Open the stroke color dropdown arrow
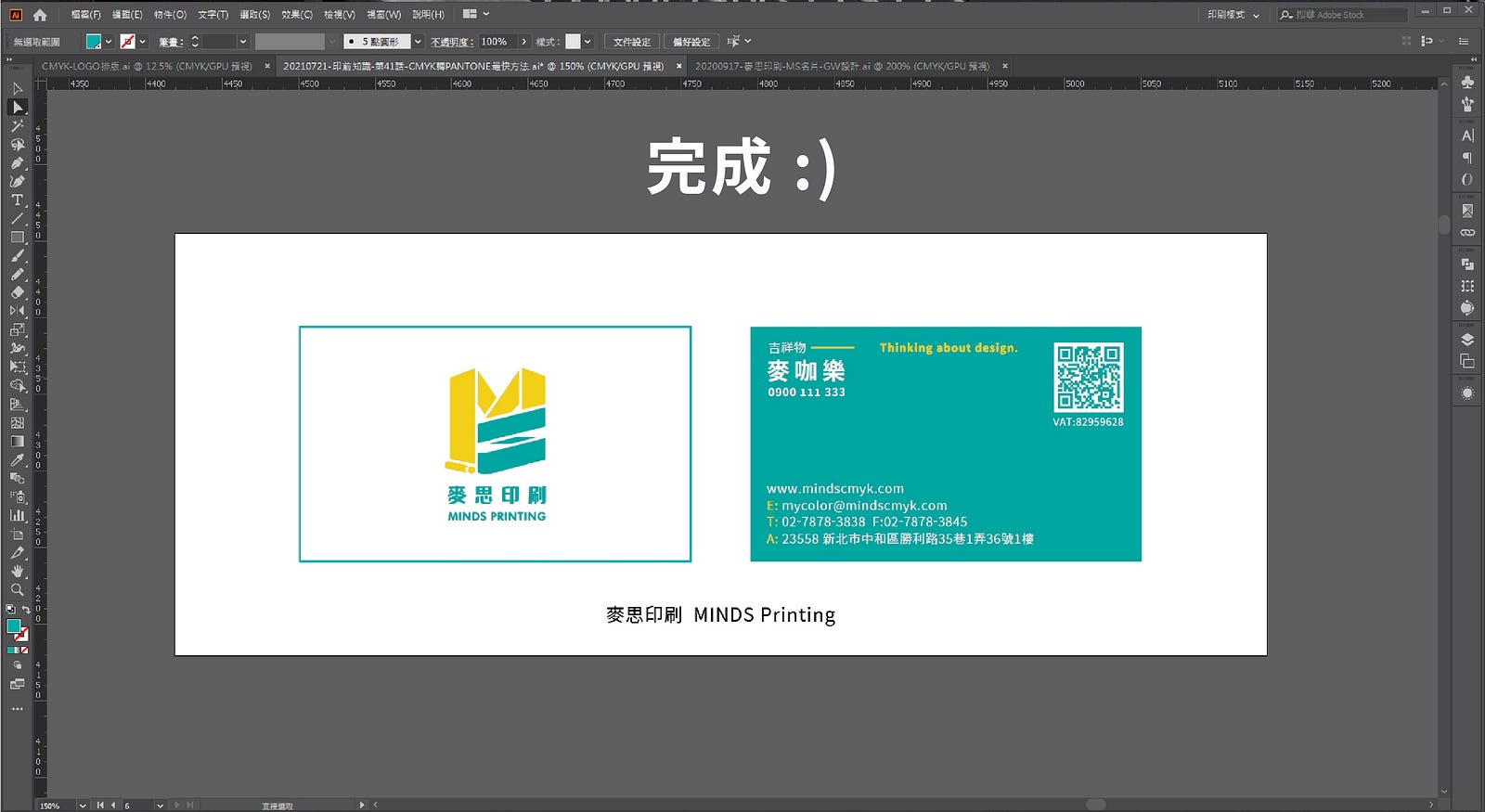 (x=142, y=42)
